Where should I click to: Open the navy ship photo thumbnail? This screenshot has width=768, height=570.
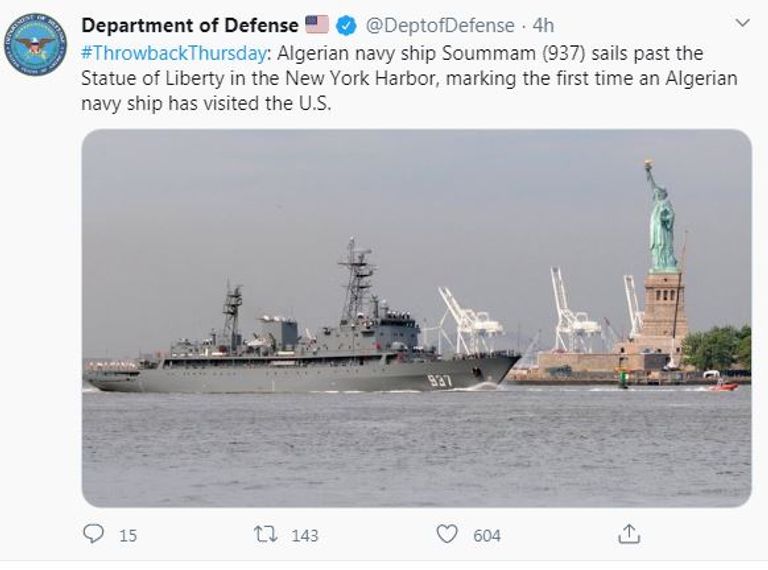(416, 318)
